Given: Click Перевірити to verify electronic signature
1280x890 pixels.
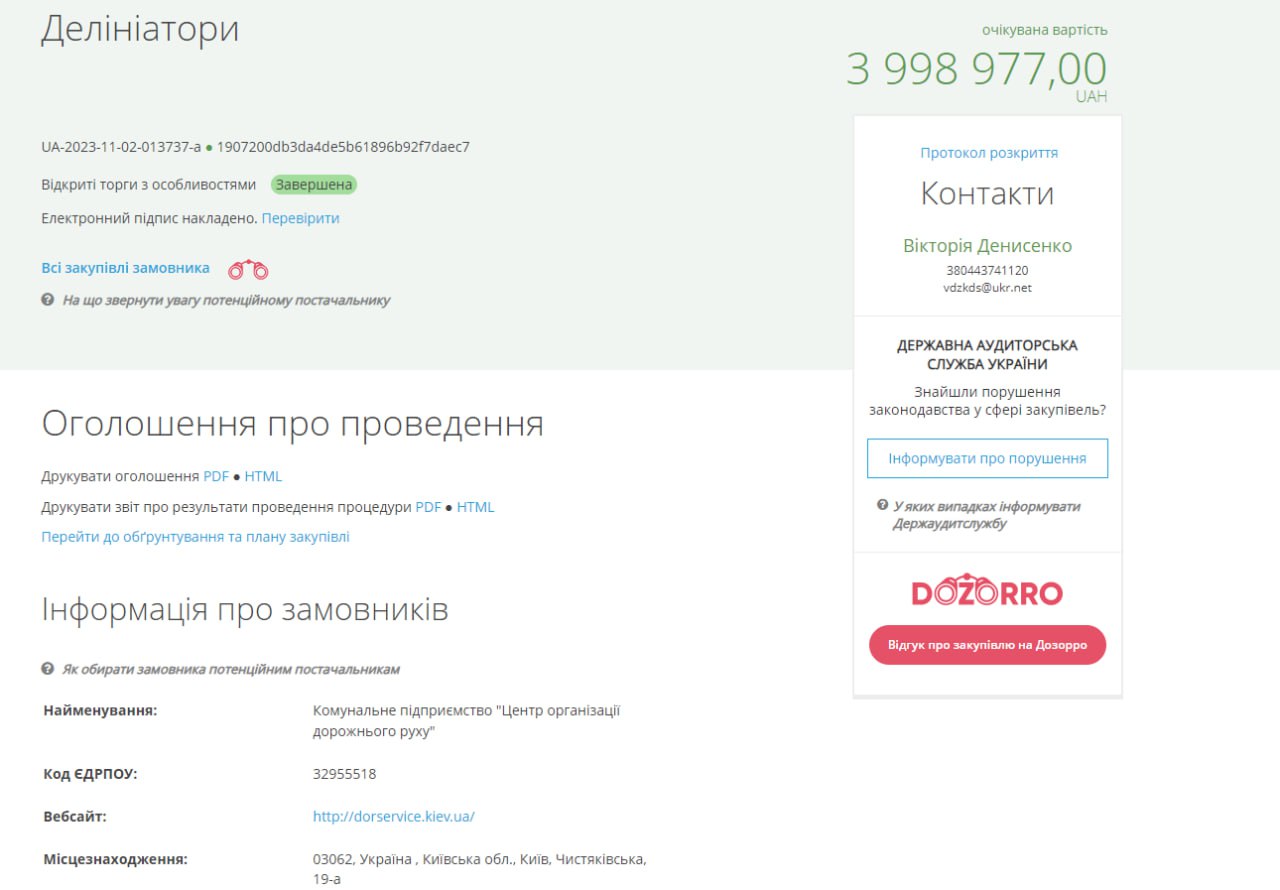Looking at the screenshot, I should [300, 218].
